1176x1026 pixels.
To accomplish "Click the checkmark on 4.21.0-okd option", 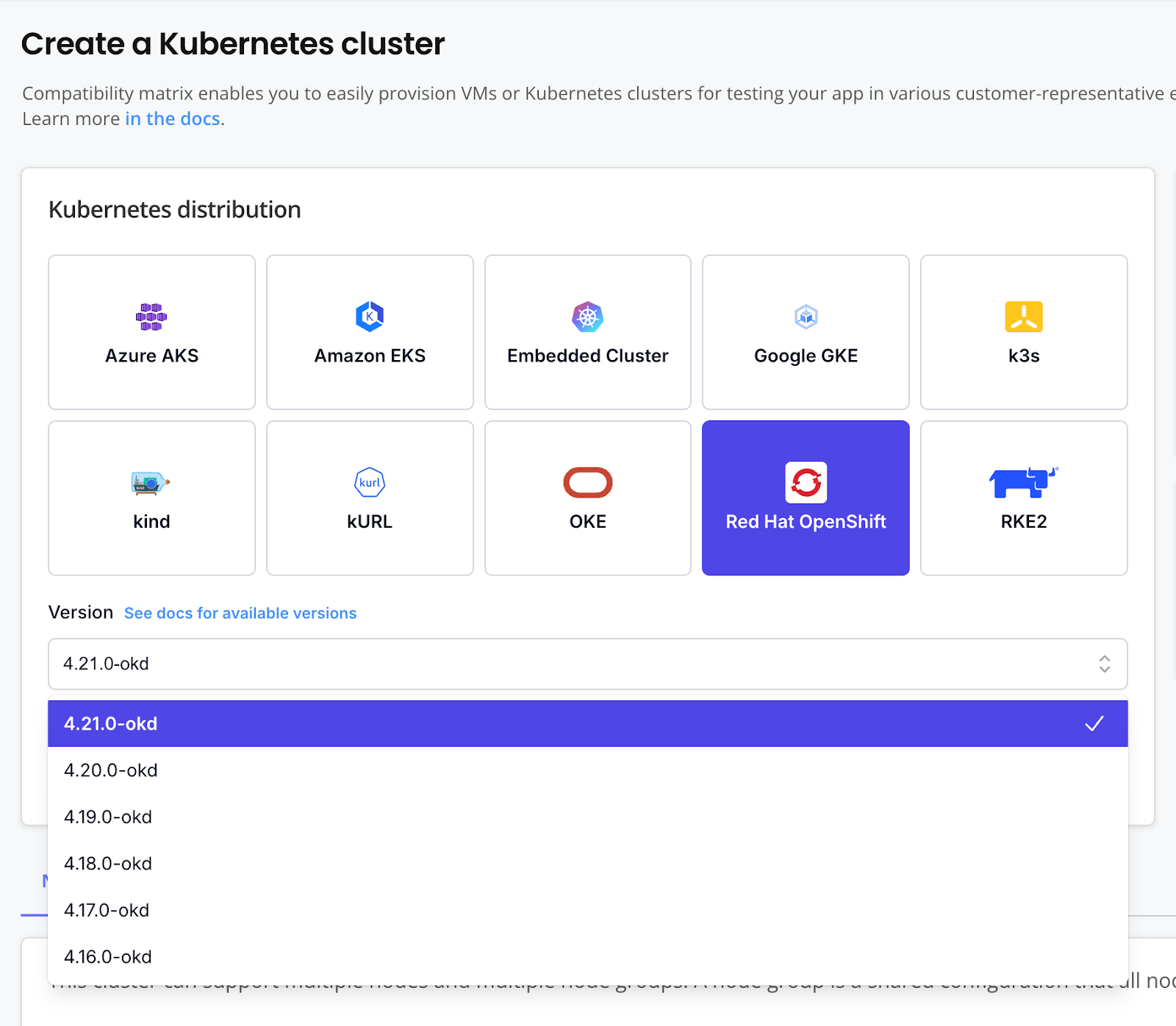I will [1094, 724].
